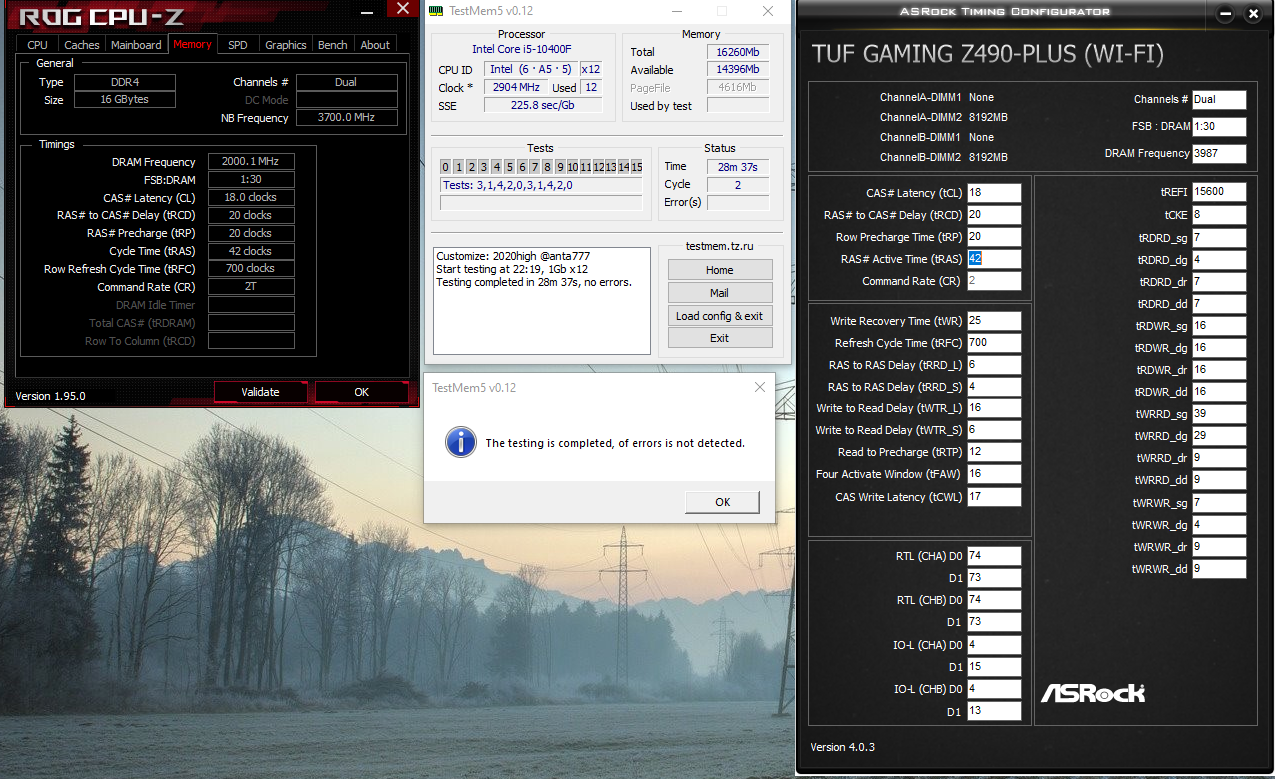Click the TestMem5 title bar app icon
Screen dimensions: 1275x779
(435, 10)
